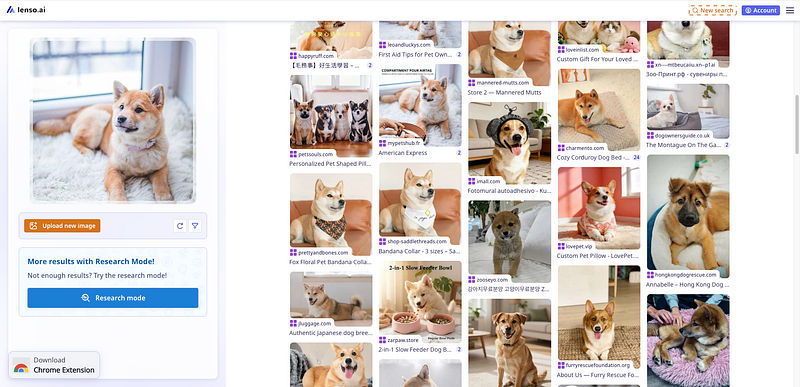Image resolution: width=800 pixels, height=387 pixels.
Task: Open Authentic Japanese dog breed title
Action: tap(331, 333)
